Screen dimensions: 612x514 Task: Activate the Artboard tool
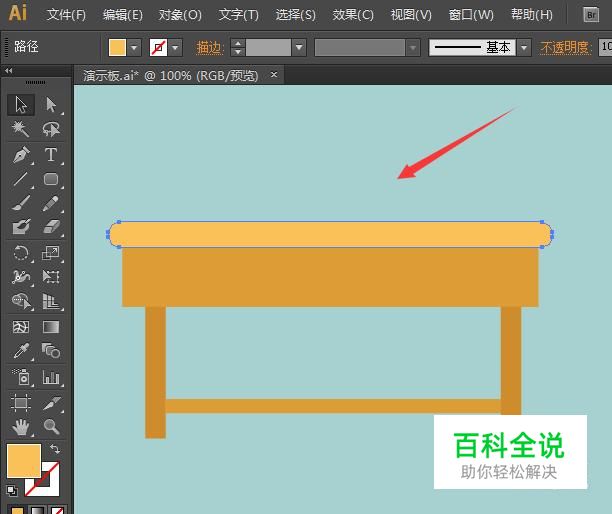click(20, 403)
